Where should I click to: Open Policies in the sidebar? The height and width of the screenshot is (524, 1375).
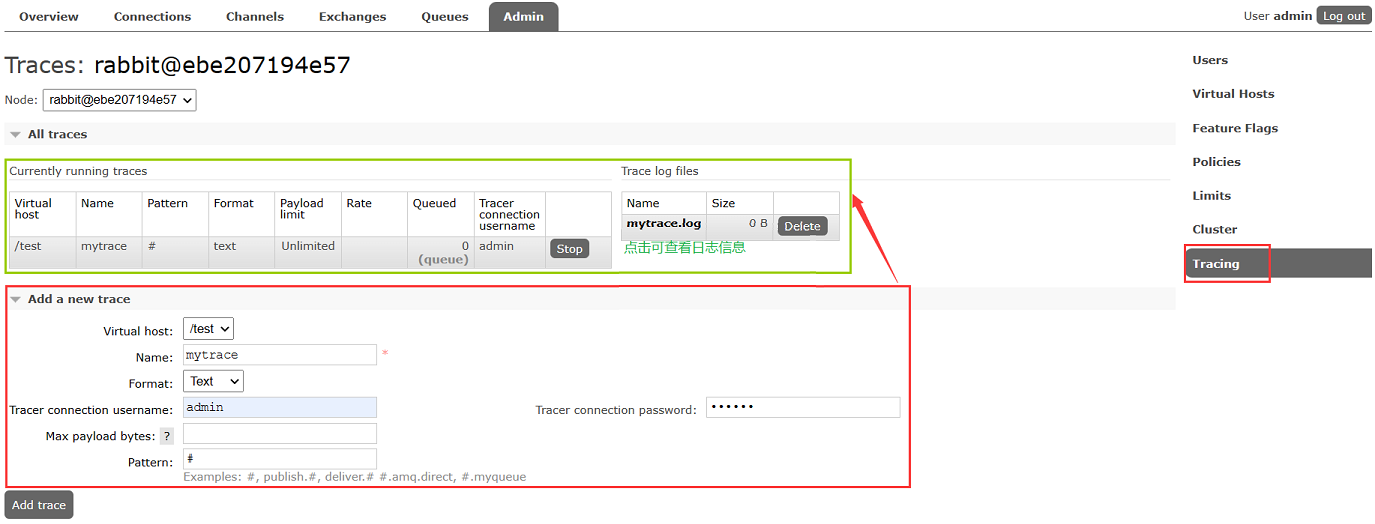(x=1216, y=162)
